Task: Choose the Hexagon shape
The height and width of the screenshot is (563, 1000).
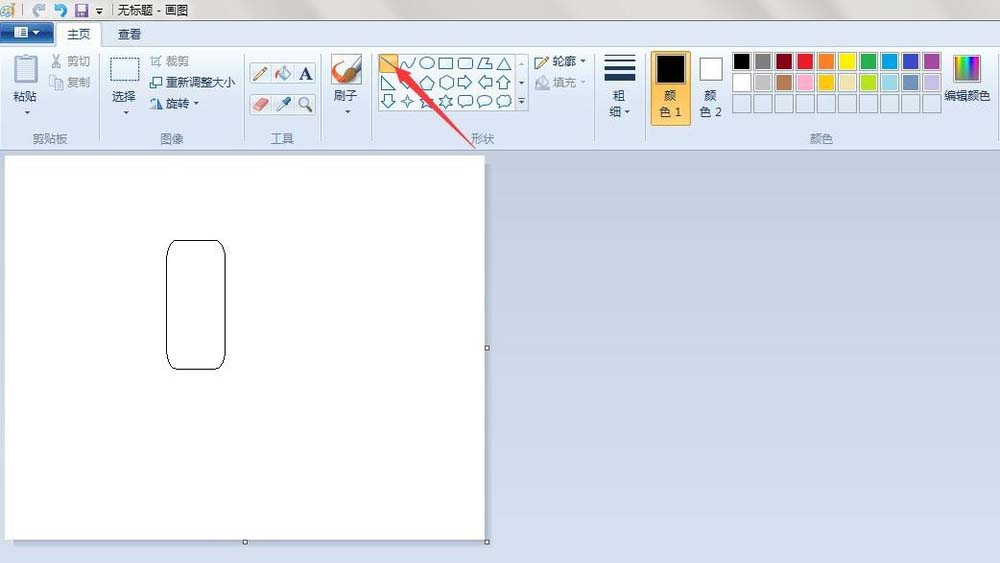Action: click(x=446, y=82)
